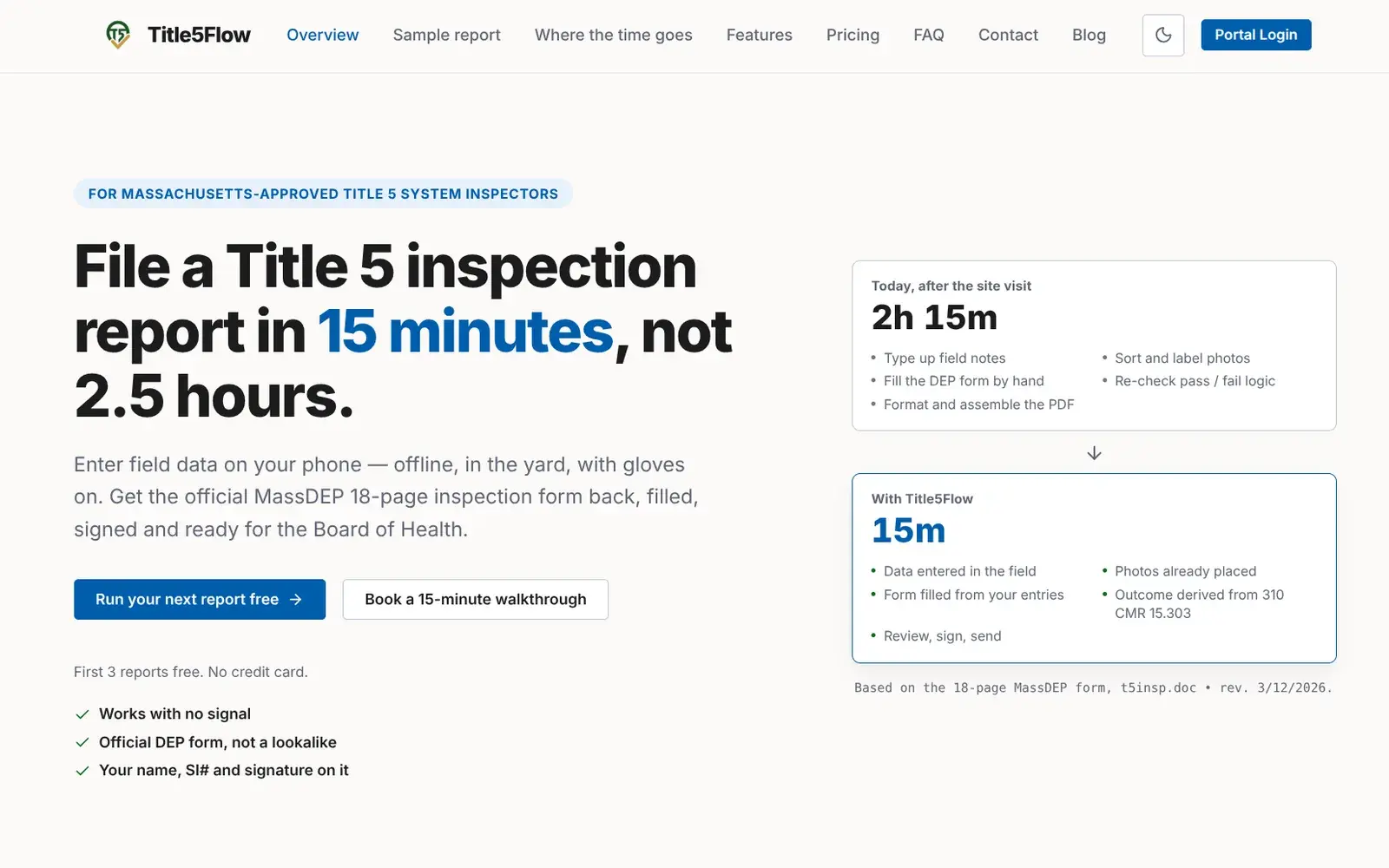Click 'Review, sign, send' item
This screenshot has height=868, width=1389.
point(942,636)
